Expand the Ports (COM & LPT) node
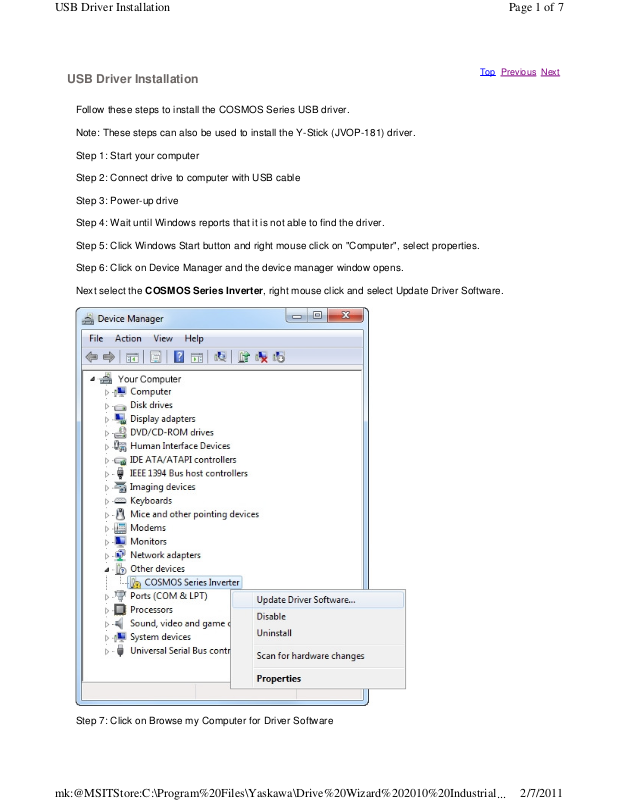 (107, 597)
